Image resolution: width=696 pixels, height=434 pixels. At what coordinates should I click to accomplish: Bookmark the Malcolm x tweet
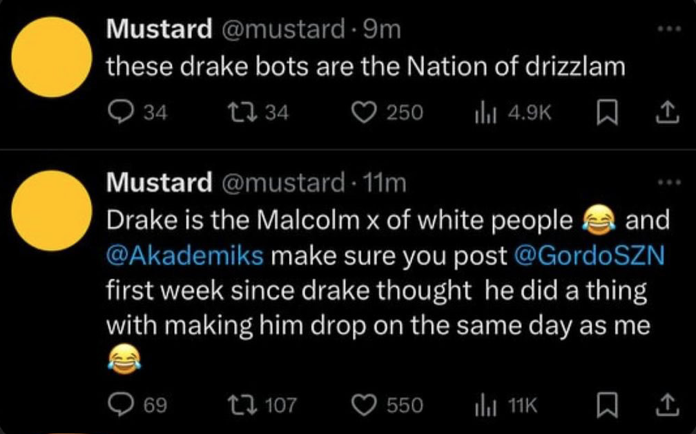(x=606, y=404)
